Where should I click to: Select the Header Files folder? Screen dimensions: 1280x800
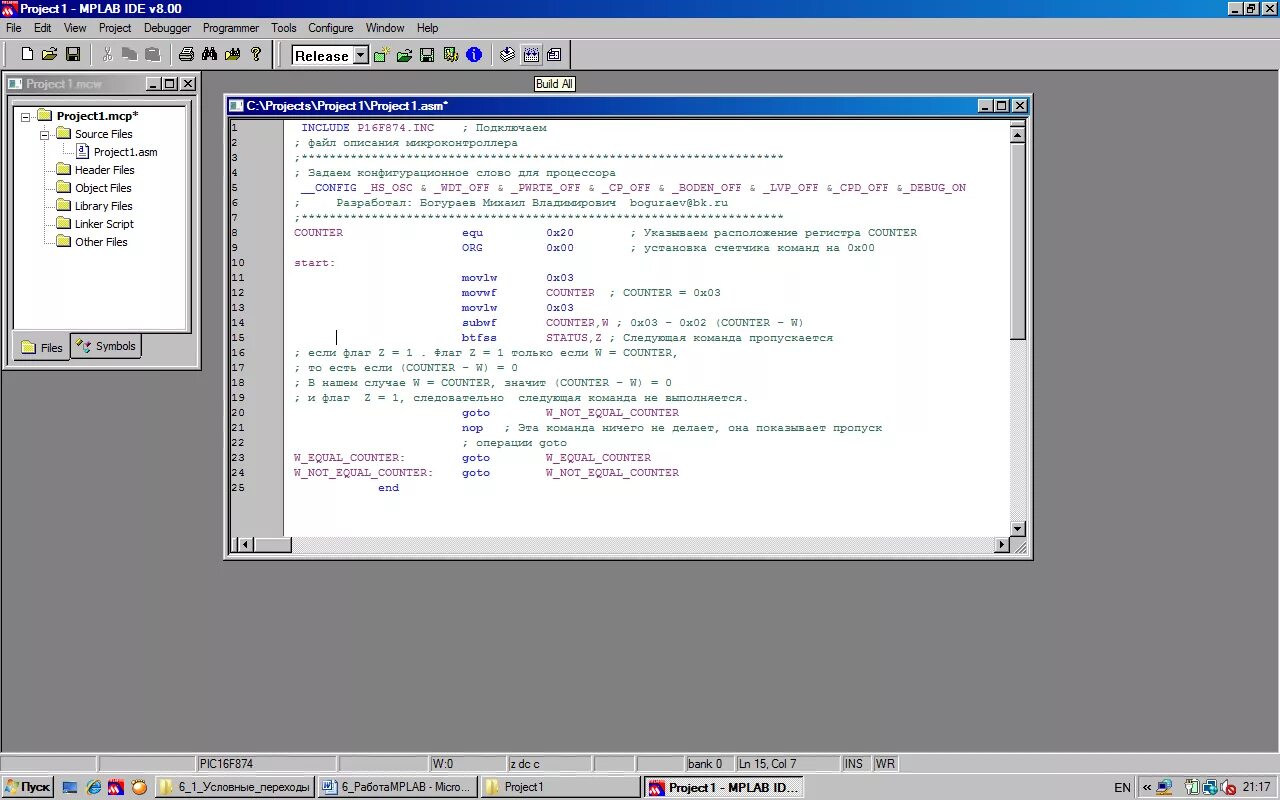[104, 170]
